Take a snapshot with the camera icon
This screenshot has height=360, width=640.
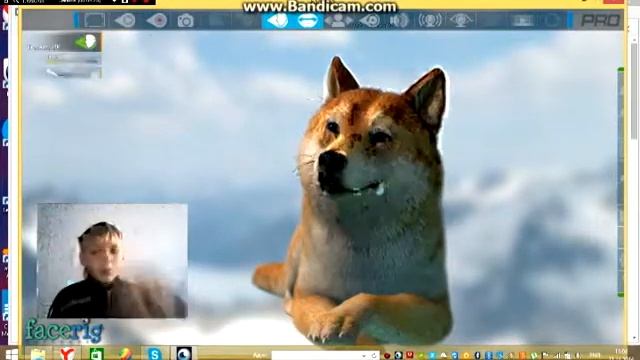coord(185,20)
